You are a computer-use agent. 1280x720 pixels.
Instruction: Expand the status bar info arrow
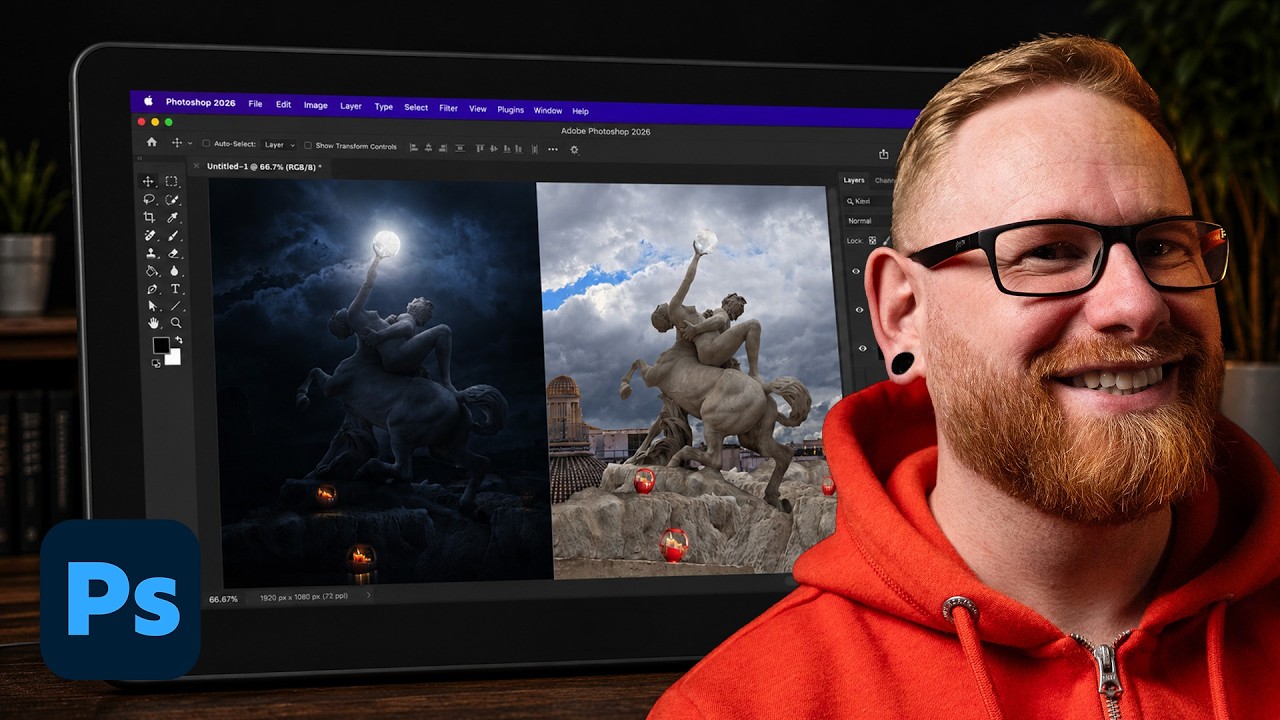pyautogui.click(x=368, y=595)
